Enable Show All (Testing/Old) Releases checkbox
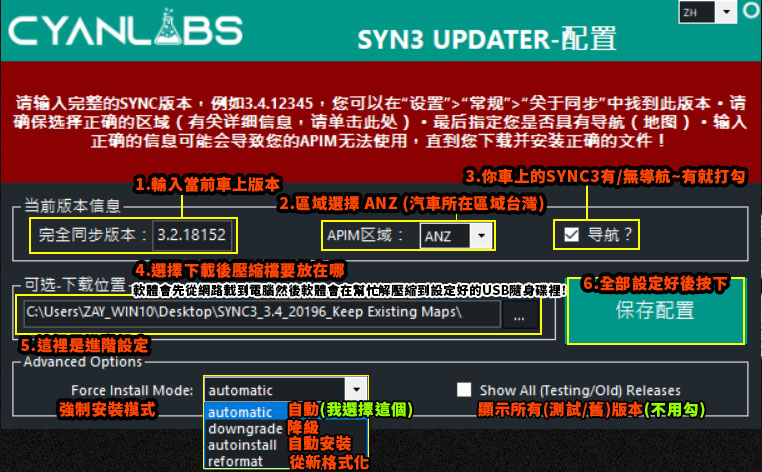This screenshot has height=472, width=762. point(464,389)
